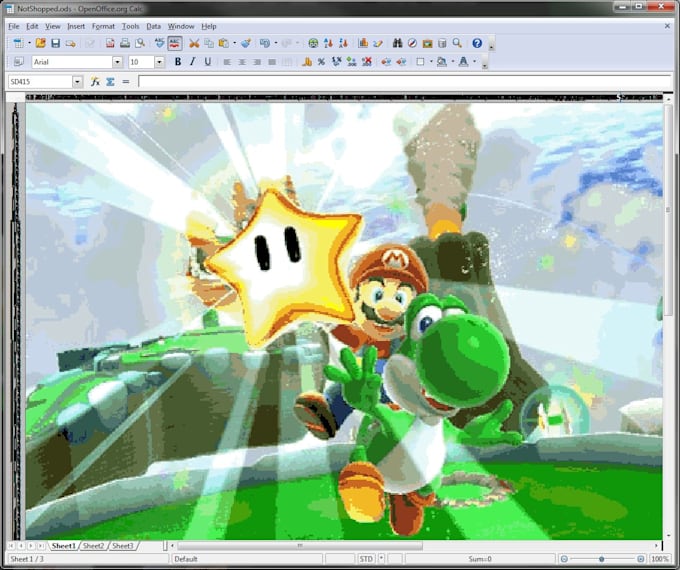Open Data Sources icon
The height and width of the screenshot is (570, 680).
point(442,43)
